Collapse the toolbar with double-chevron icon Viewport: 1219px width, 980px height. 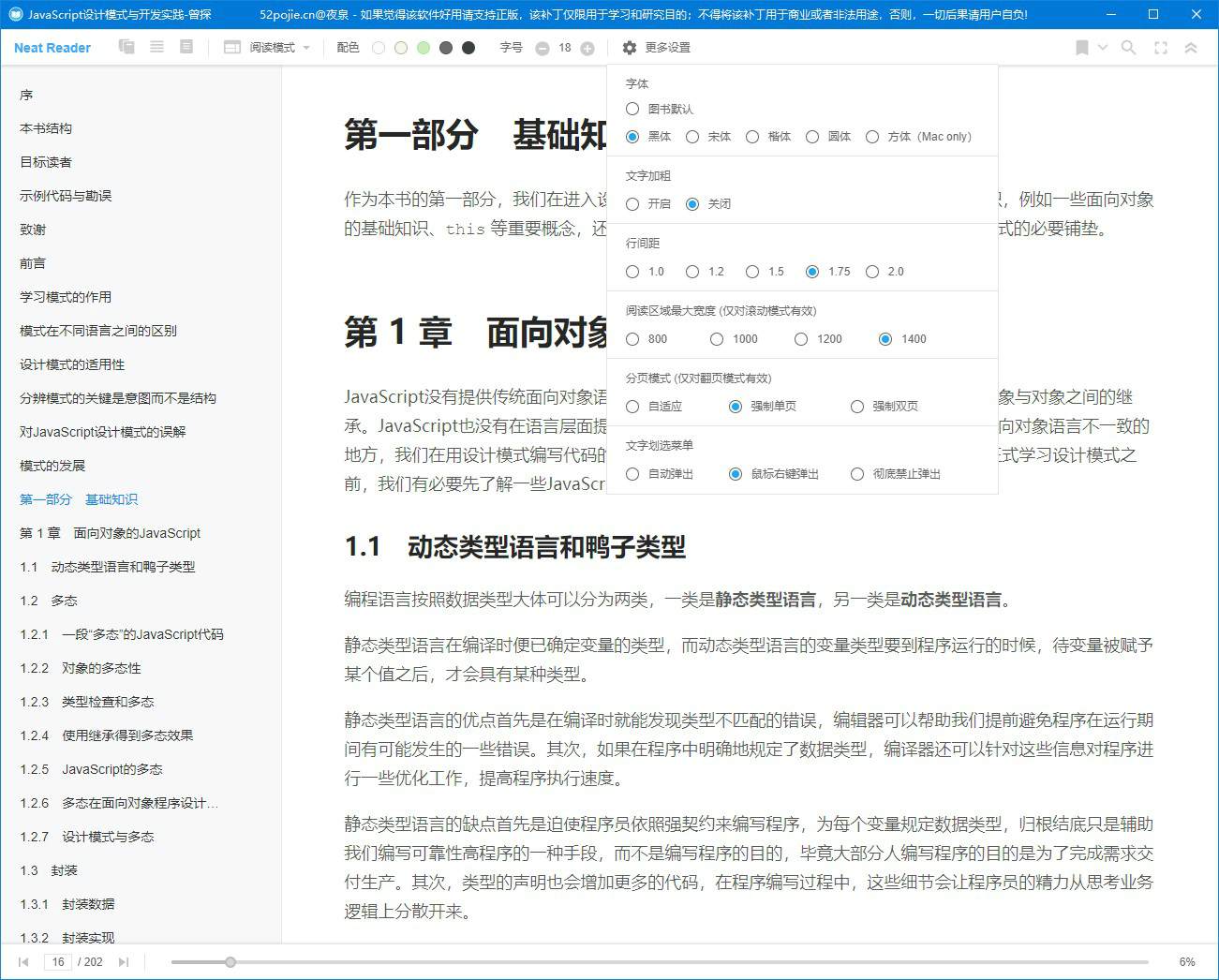(x=1191, y=48)
